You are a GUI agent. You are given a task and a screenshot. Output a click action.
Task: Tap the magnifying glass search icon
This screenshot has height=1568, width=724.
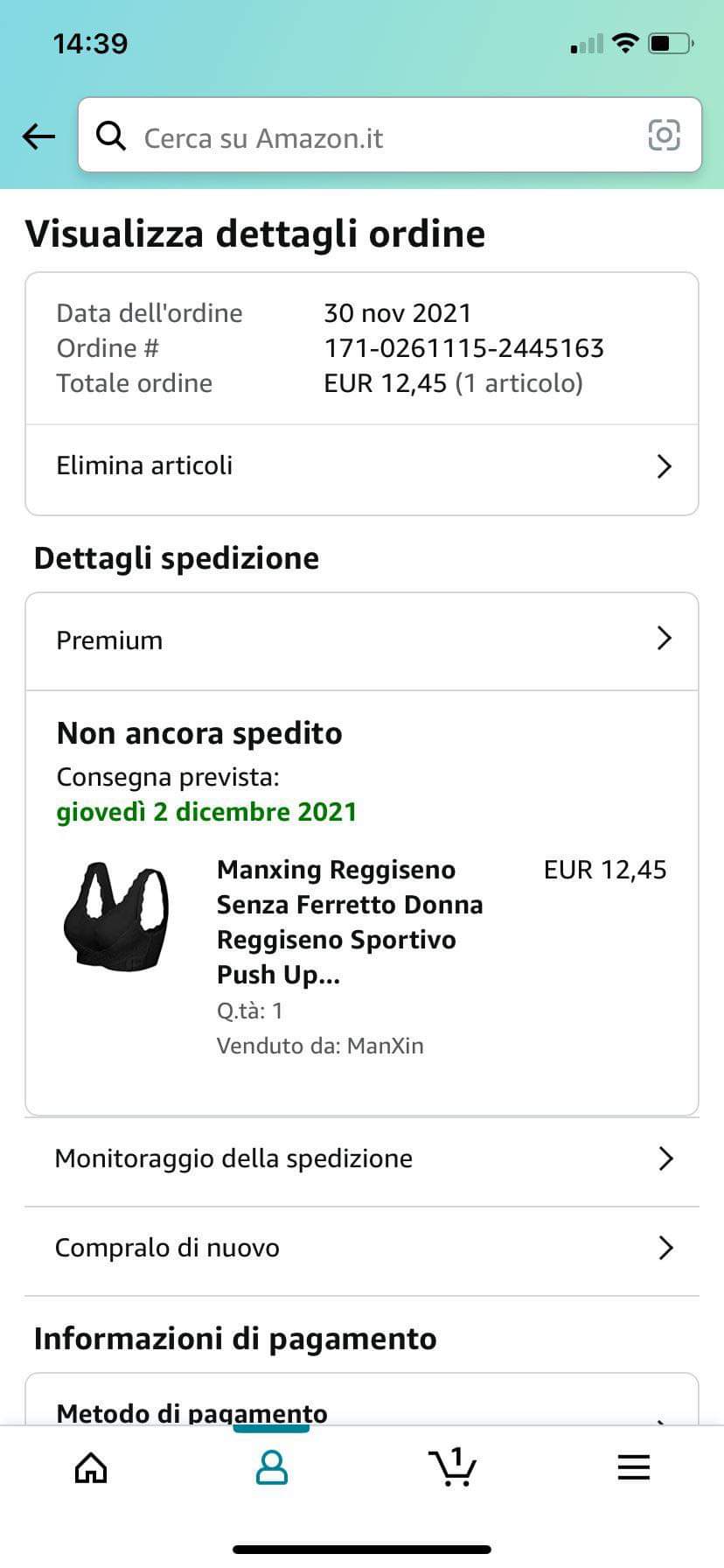[x=111, y=136]
